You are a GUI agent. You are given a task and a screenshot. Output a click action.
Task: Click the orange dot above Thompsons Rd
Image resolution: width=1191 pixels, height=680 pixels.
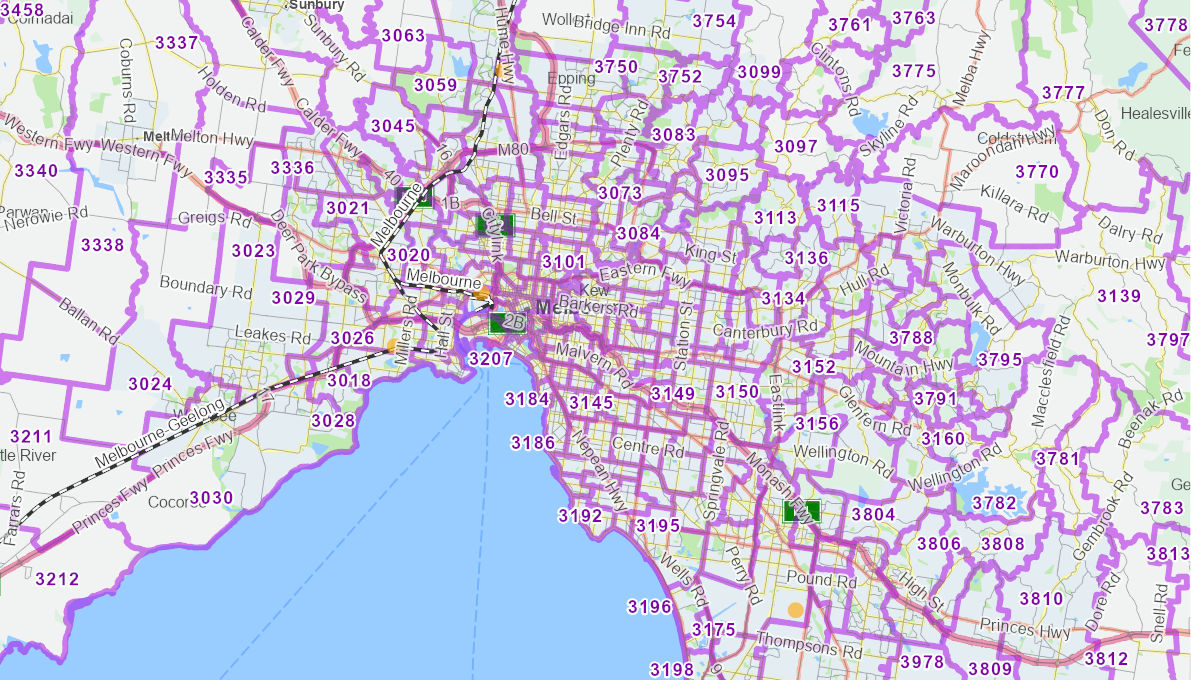[795, 609]
